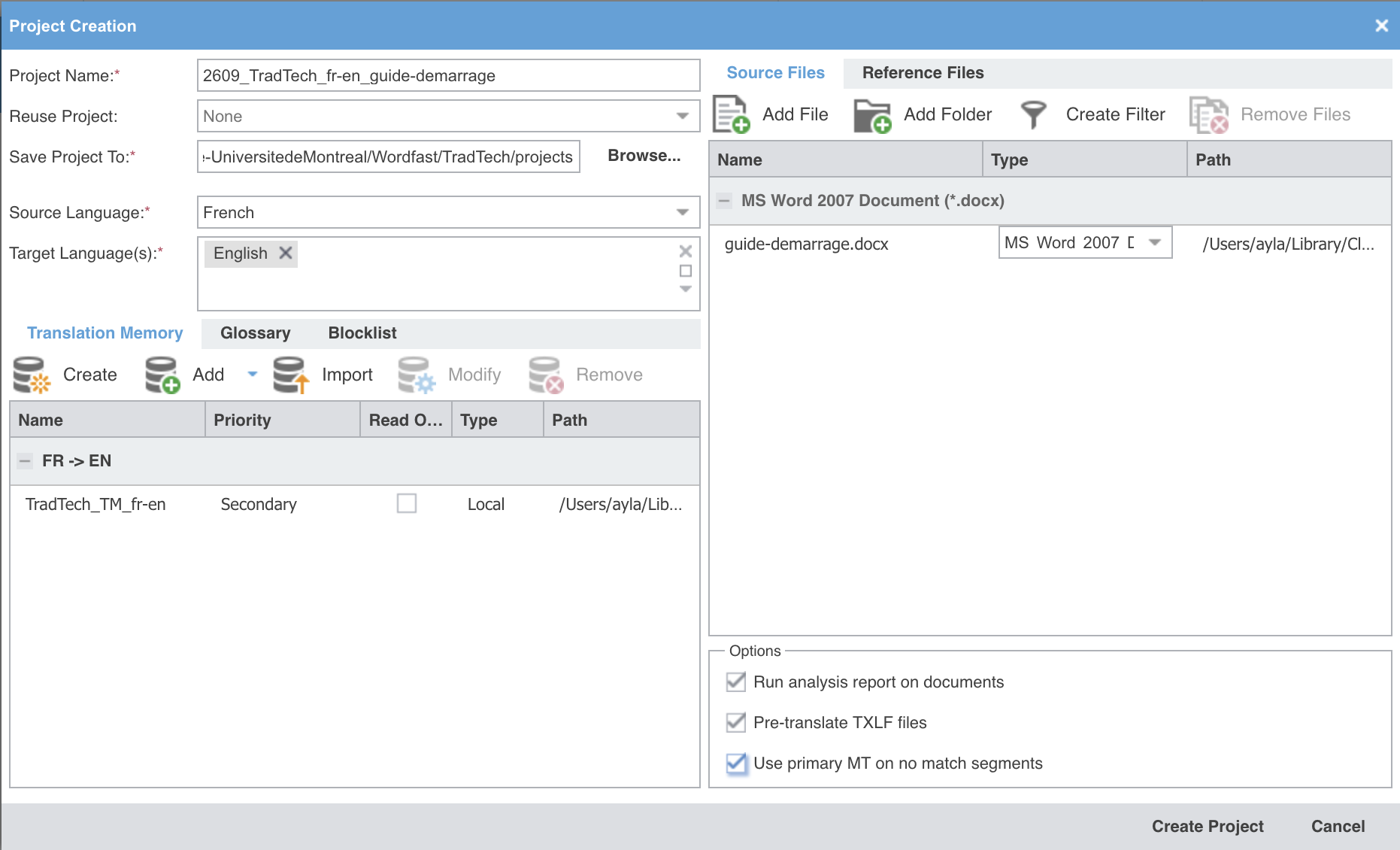This screenshot has width=1400, height=850.
Task: Uncheck Use primary MT on no match segments
Action: tap(737, 763)
